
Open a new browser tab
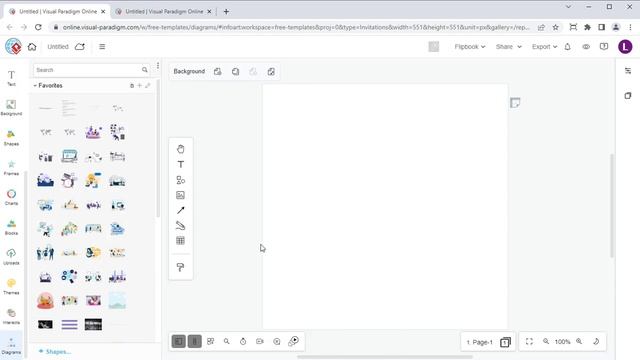click(x=226, y=11)
